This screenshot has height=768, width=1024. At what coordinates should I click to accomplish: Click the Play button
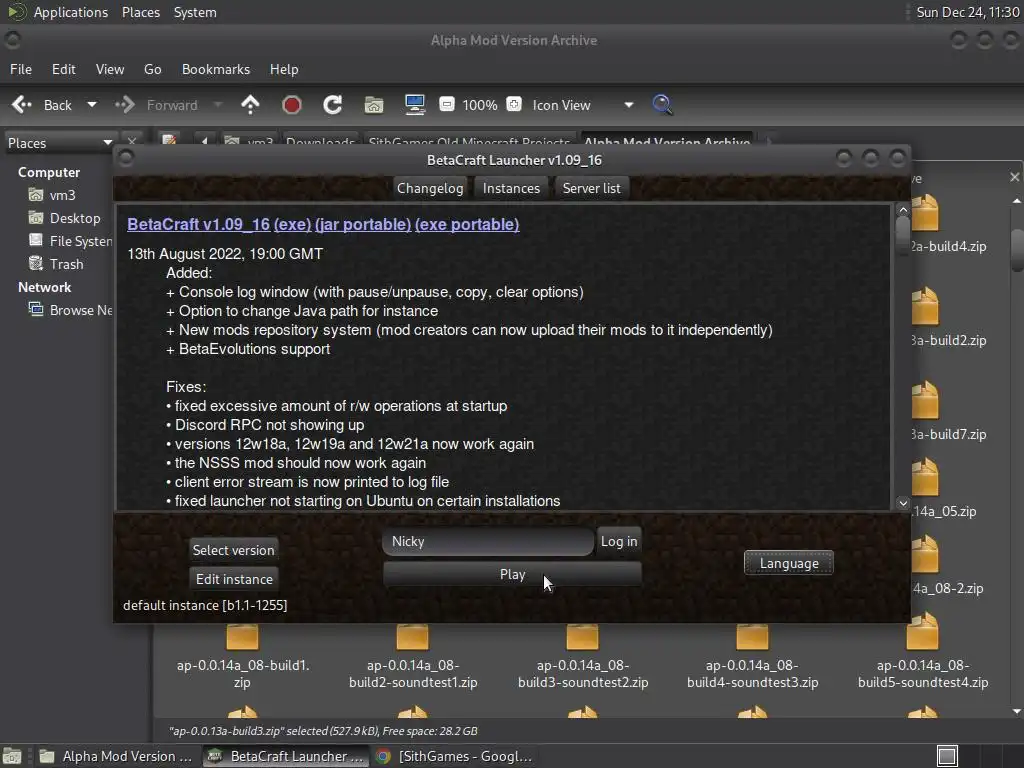tap(513, 574)
